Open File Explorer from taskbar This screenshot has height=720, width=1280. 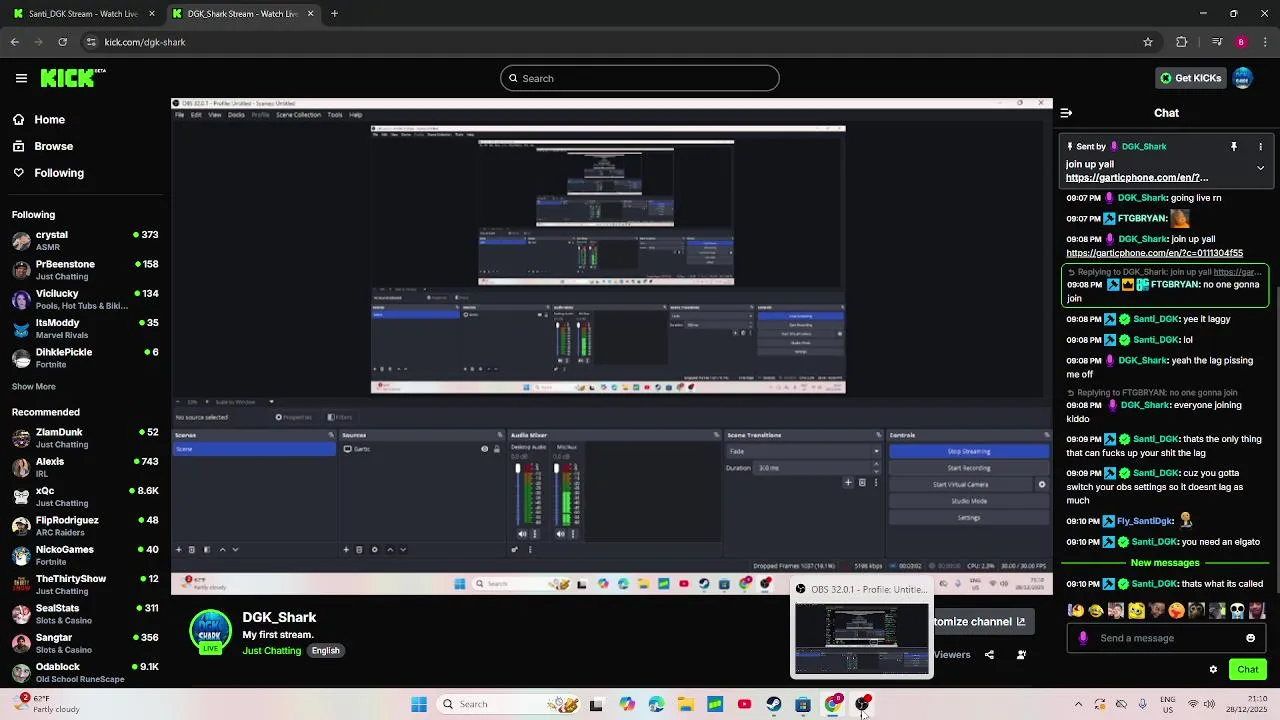(x=685, y=704)
